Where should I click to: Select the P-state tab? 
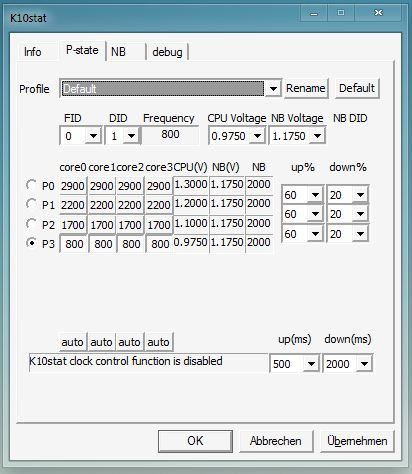[82, 50]
